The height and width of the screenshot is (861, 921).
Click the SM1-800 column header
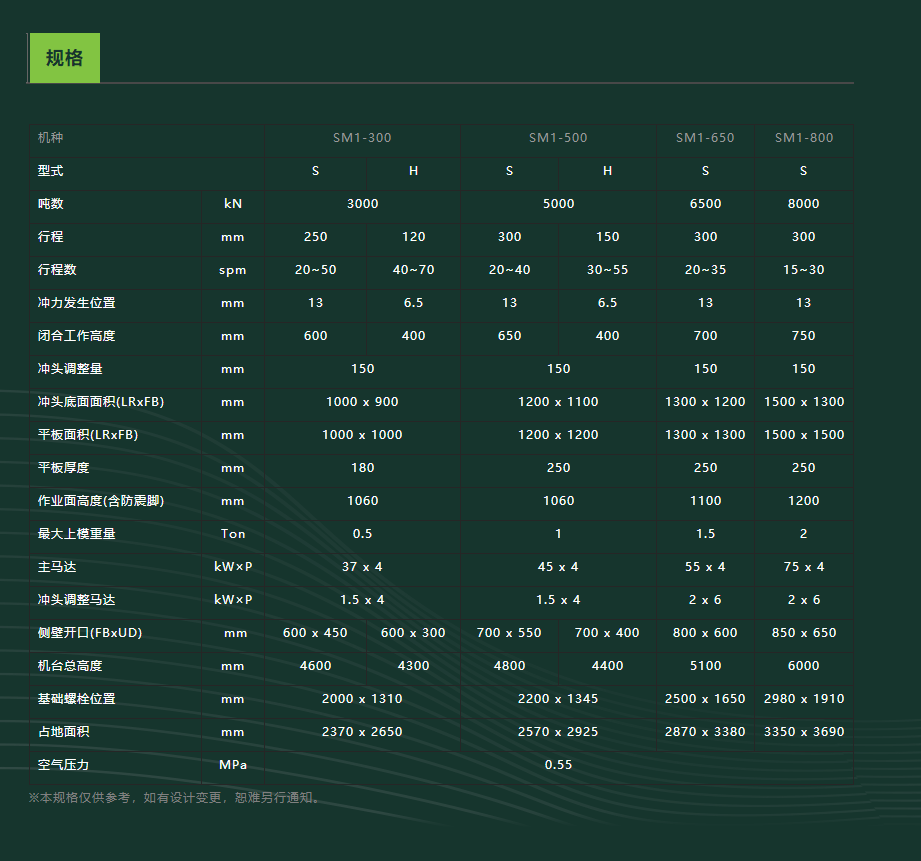[803, 138]
